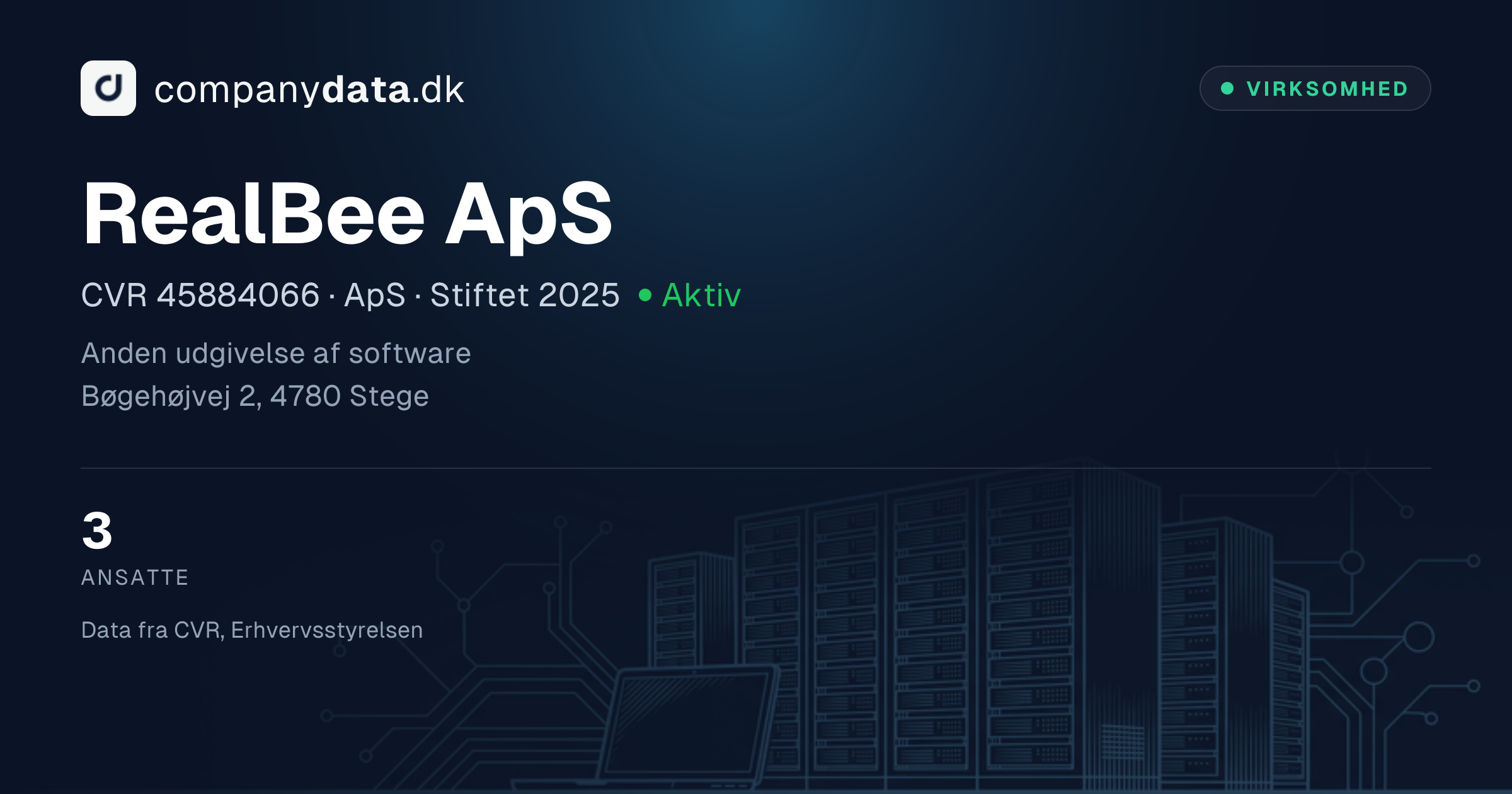Click the companydata.dk logo icon

tap(108, 88)
